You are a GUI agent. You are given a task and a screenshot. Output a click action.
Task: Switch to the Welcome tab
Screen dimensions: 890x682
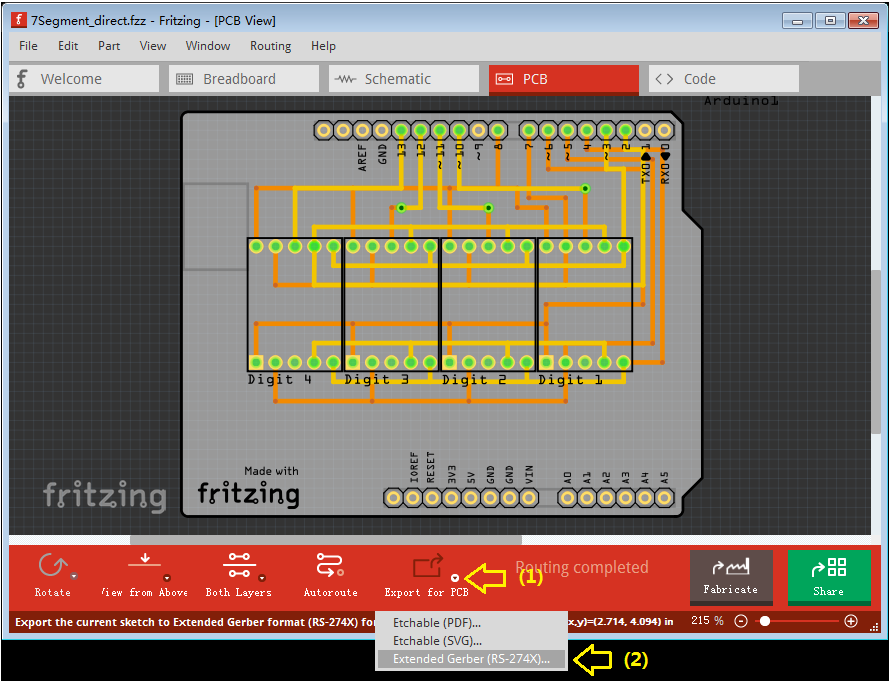pyautogui.click(x=84, y=79)
